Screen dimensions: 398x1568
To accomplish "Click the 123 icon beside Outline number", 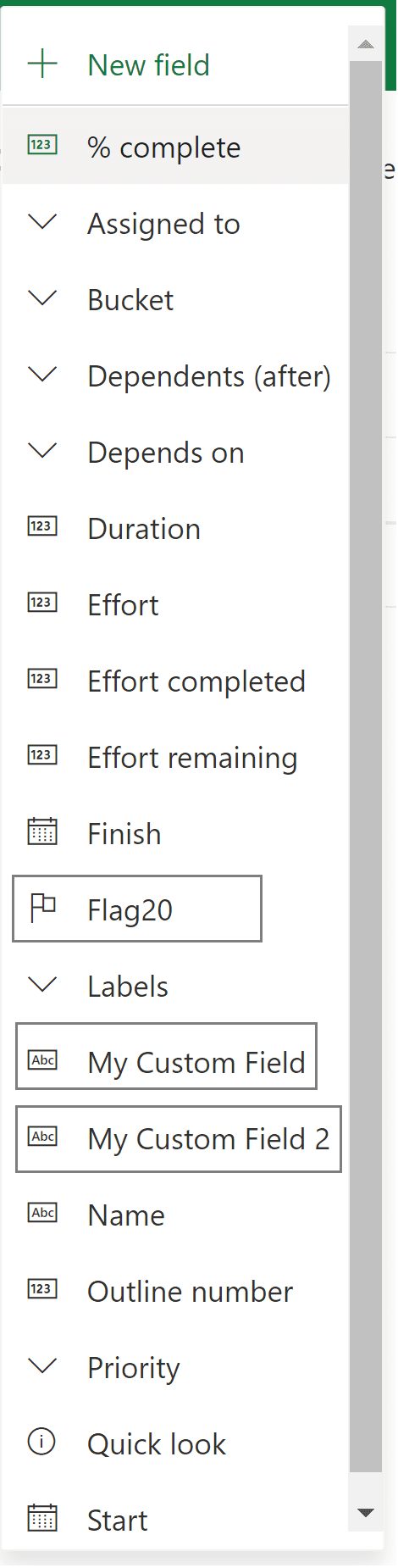I will coord(42,1289).
